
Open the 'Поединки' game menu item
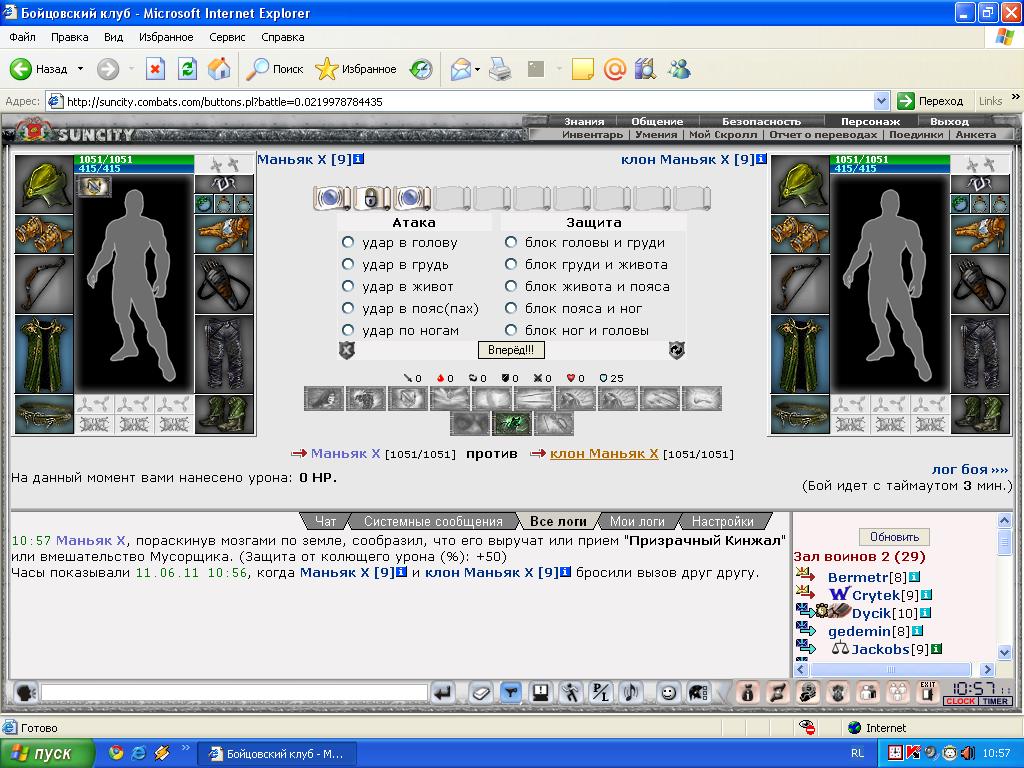(916, 135)
